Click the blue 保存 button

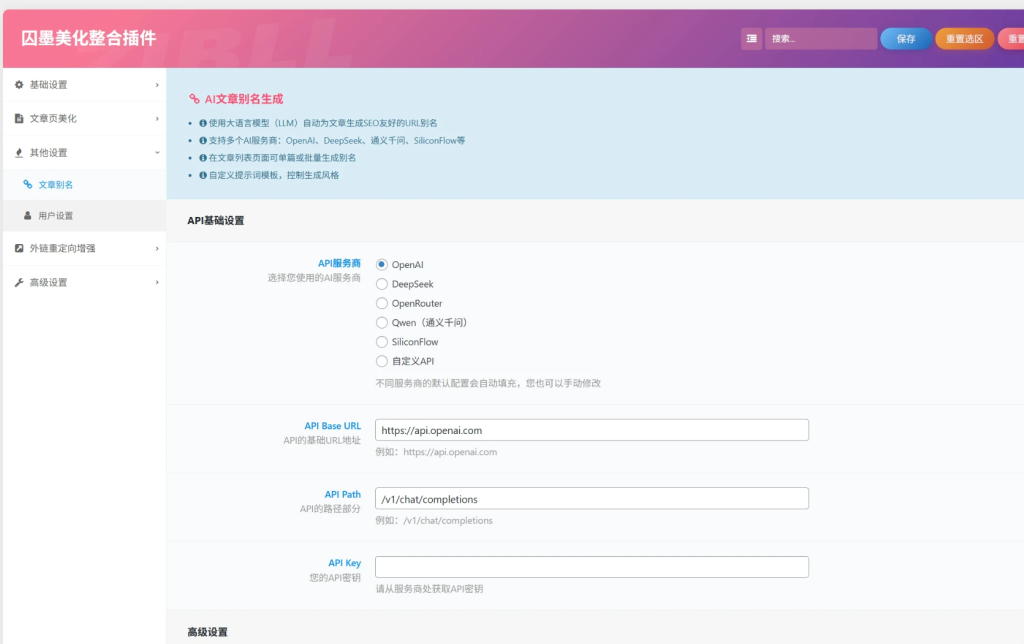tap(906, 39)
